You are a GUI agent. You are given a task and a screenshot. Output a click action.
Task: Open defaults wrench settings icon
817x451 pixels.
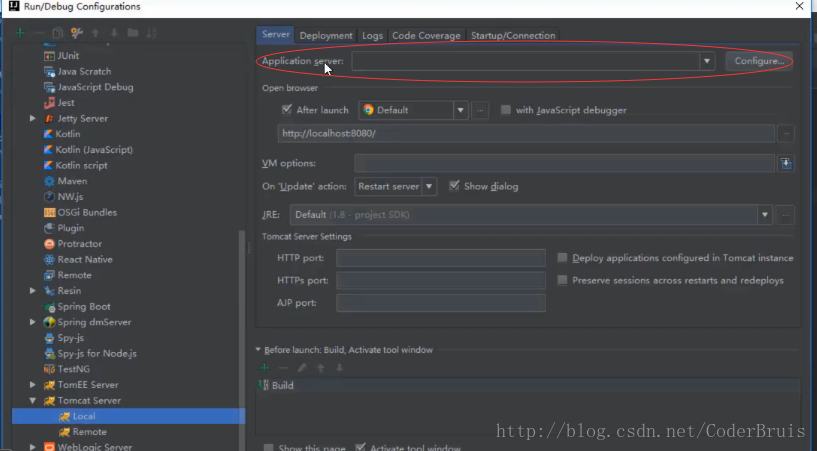tap(77, 33)
